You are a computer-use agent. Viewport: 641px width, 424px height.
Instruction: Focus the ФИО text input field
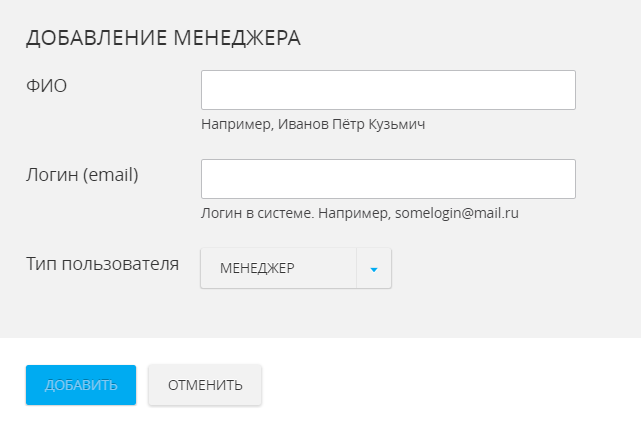[x=388, y=90]
